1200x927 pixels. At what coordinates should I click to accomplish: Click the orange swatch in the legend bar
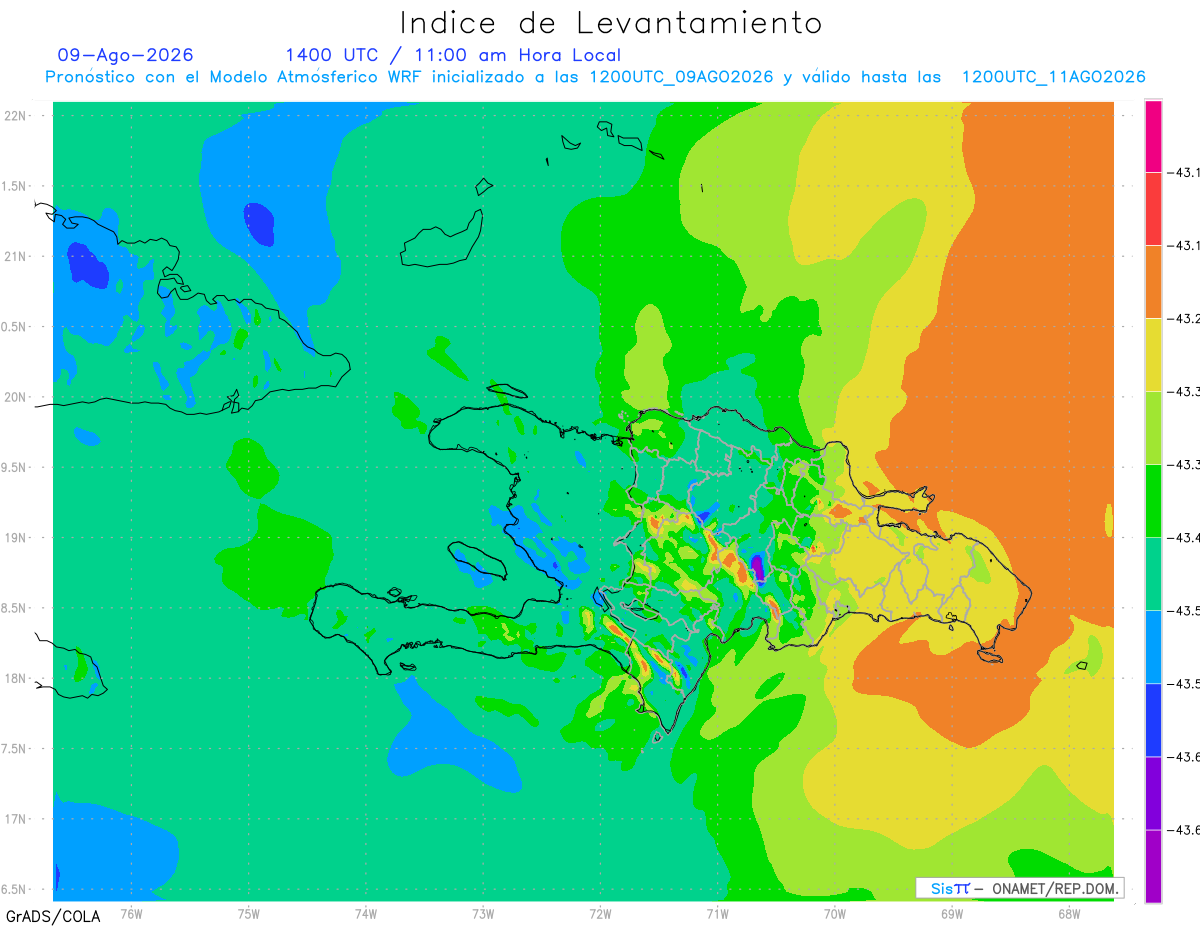pyautogui.click(x=1153, y=282)
